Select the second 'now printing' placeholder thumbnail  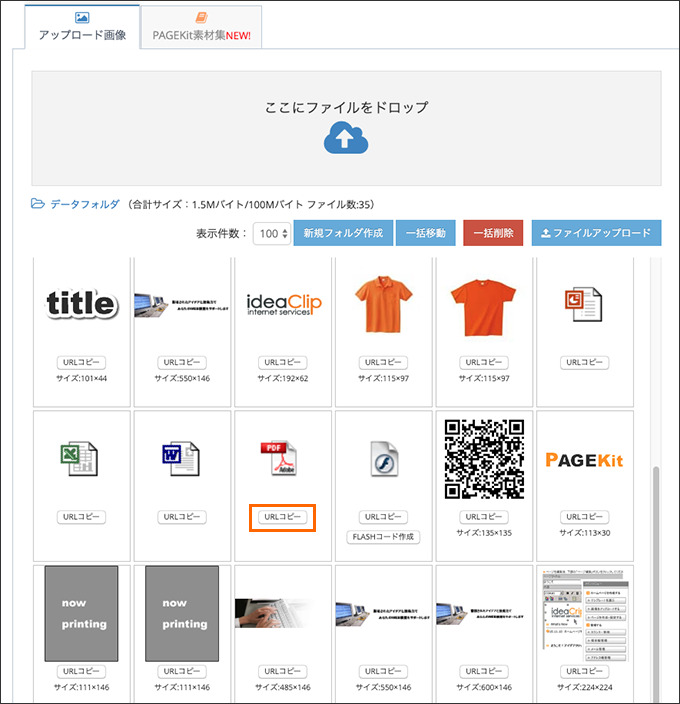click(182, 613)
